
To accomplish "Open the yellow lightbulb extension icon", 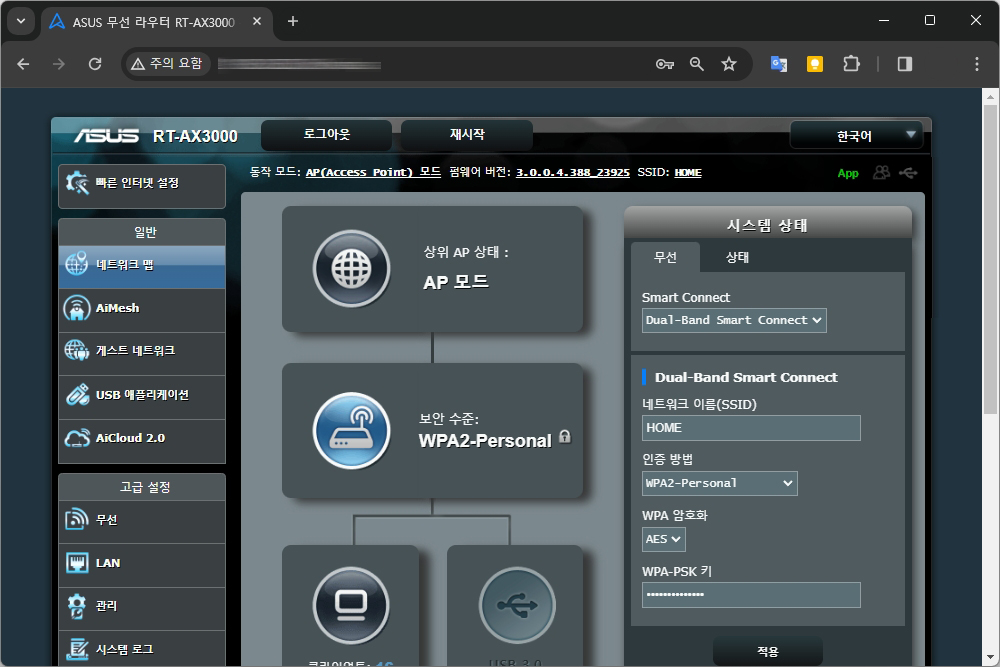I will [814, 64].
